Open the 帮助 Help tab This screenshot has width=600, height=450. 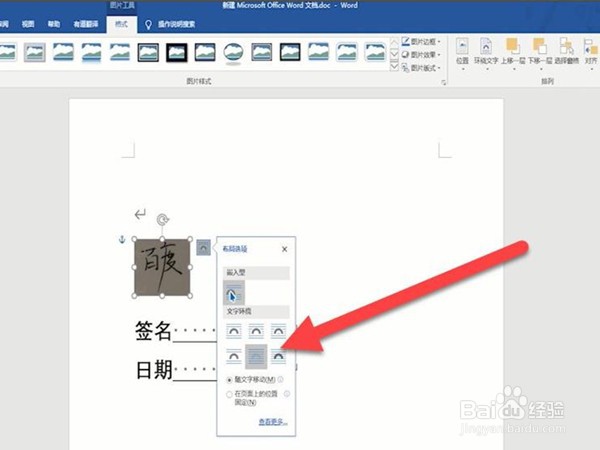[54, 24]
